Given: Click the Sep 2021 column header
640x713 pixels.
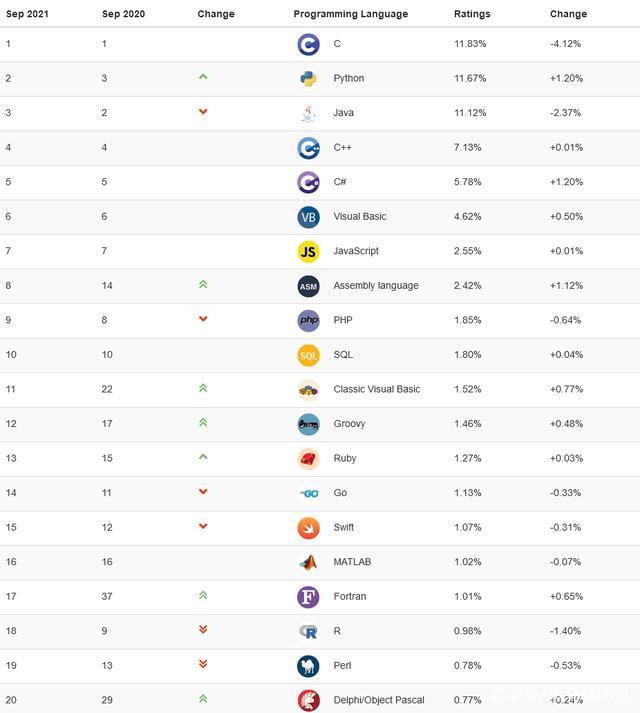Looking at the screenshot, I should pos(27,14).
